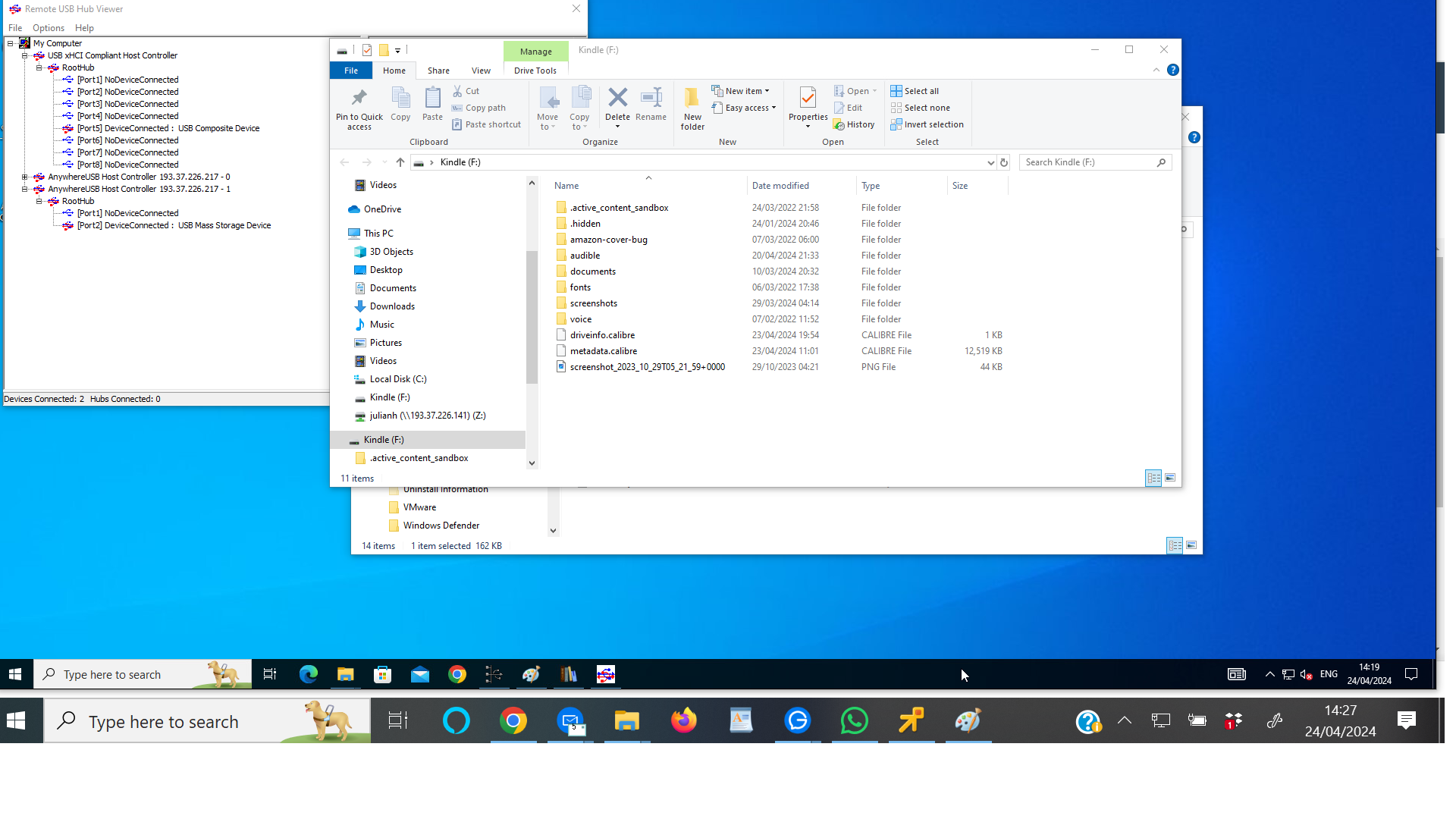Click Select none in ribbon
1456x819 pixels.
click(920, 108)
